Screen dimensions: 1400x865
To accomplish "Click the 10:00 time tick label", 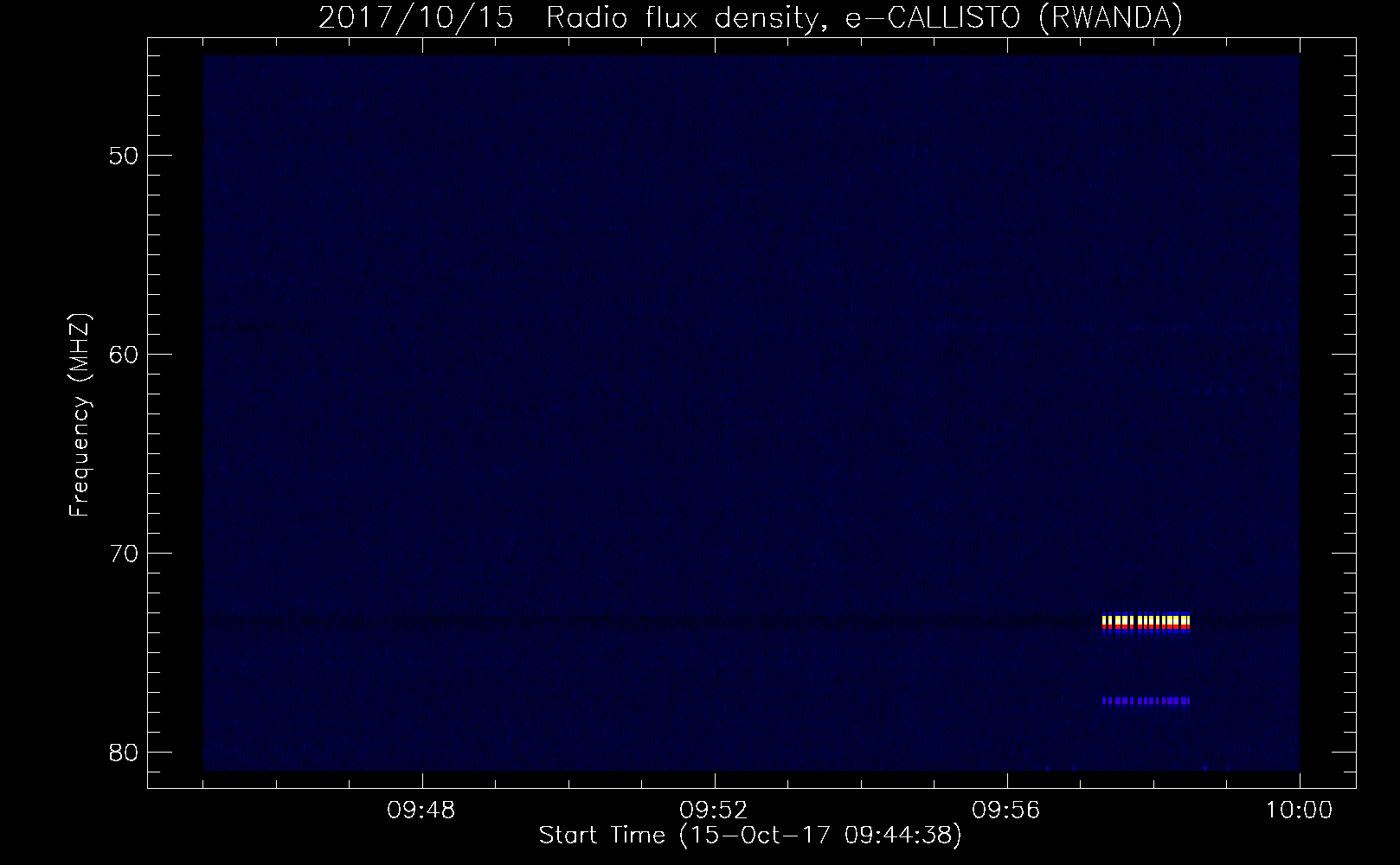I will click(x=1299, y=811).
